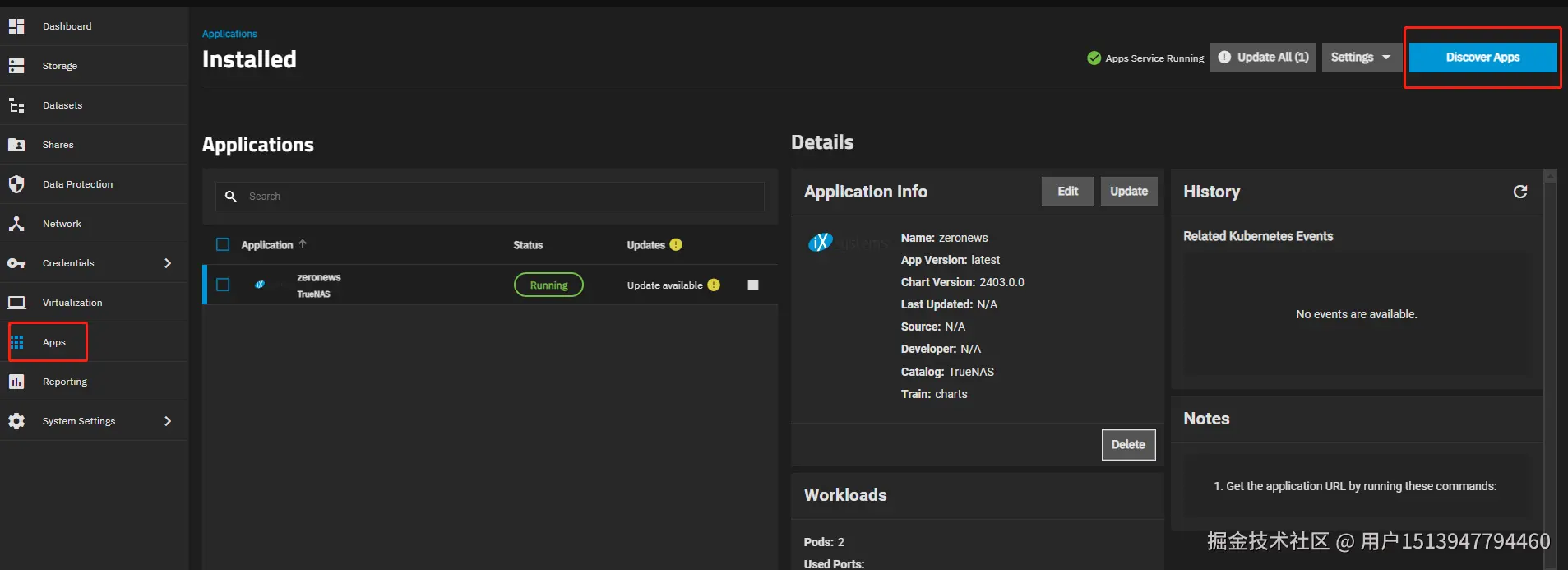The width and height of the screenshot is (1568, 570).
Task: Click the Update available text
Action: [x=664, y=285]
